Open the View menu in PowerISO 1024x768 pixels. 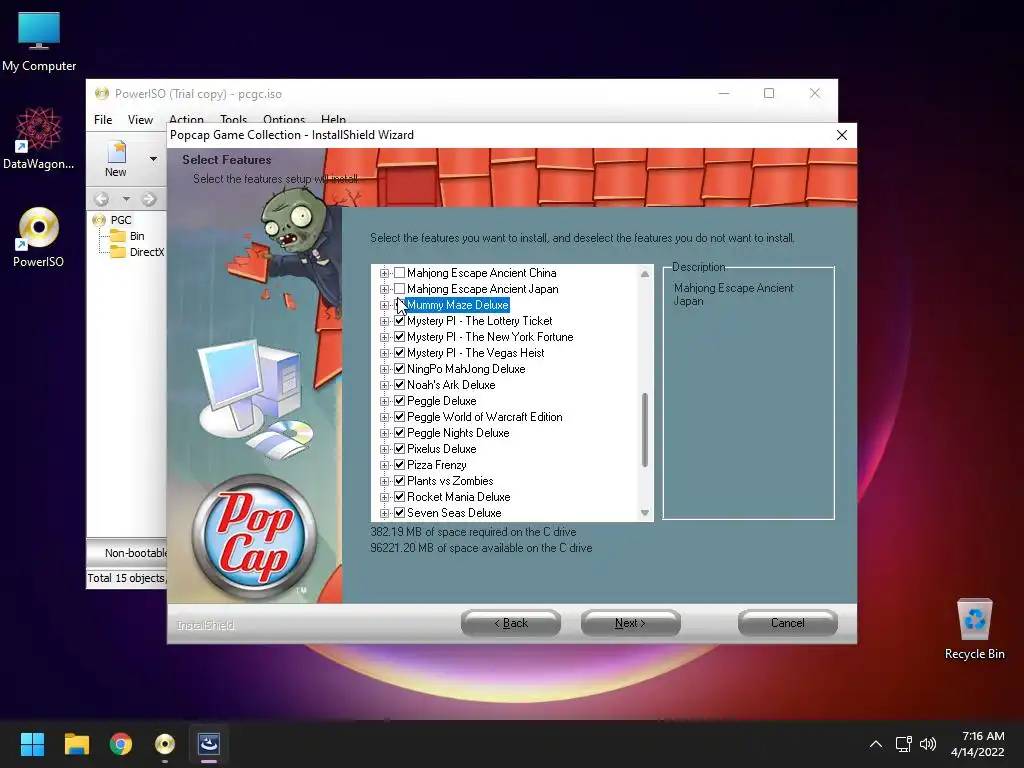coord(140,120)
